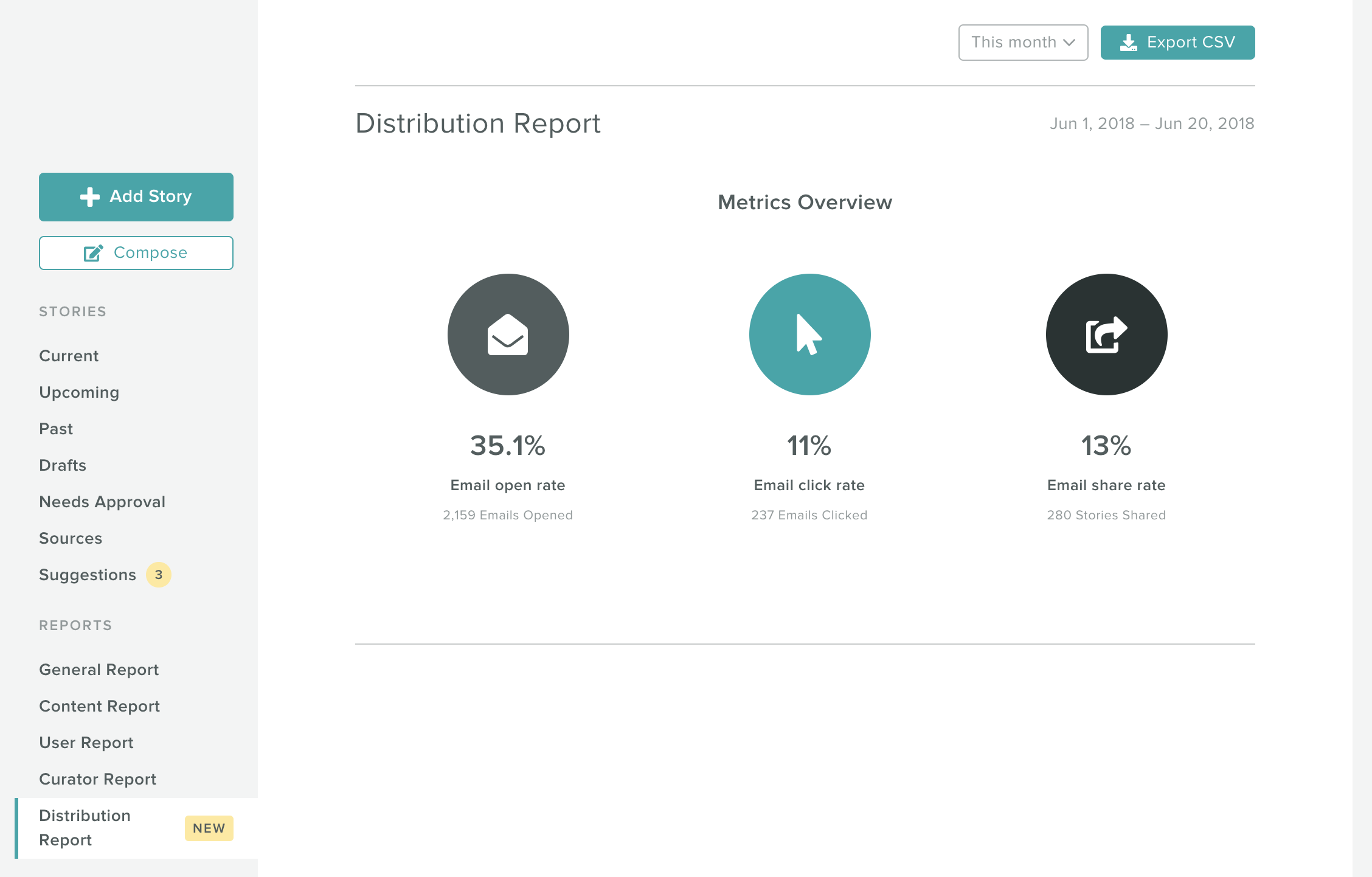Click the Email share rate label
Image resolution: width=1372 pixels, height=877 pixels.
1106,485
